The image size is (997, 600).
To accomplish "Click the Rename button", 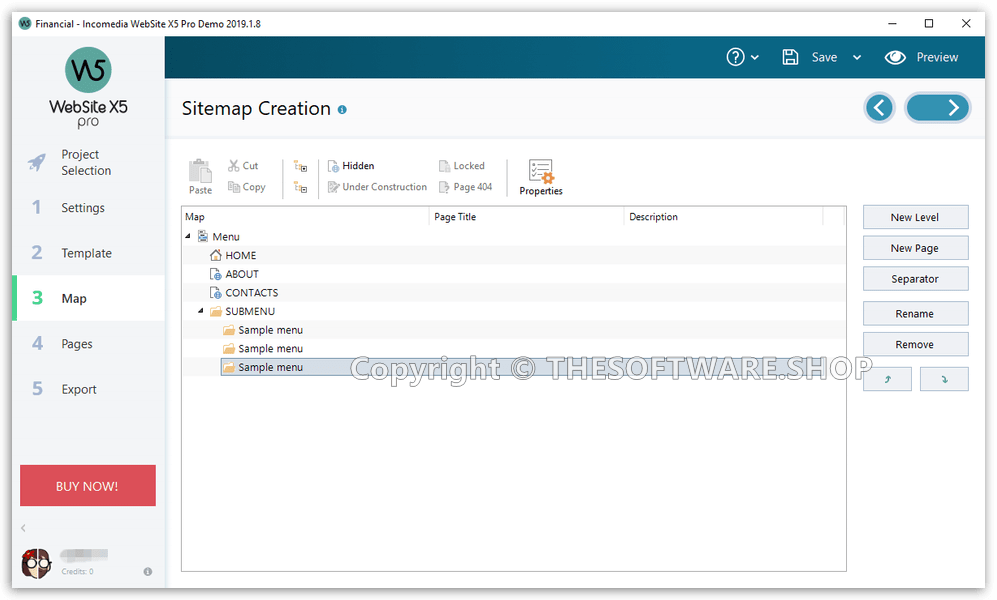I will (x=915, y=313).
